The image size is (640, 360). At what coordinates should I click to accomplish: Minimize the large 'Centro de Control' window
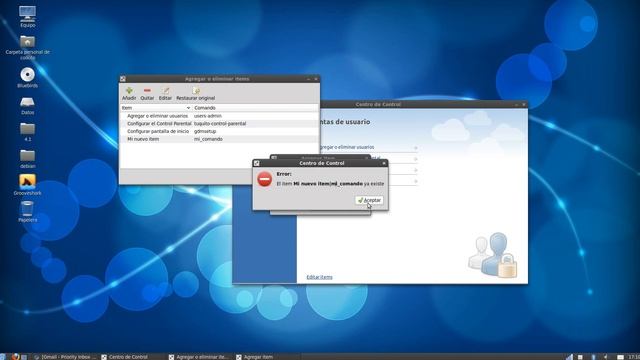(x=516, y=104)
